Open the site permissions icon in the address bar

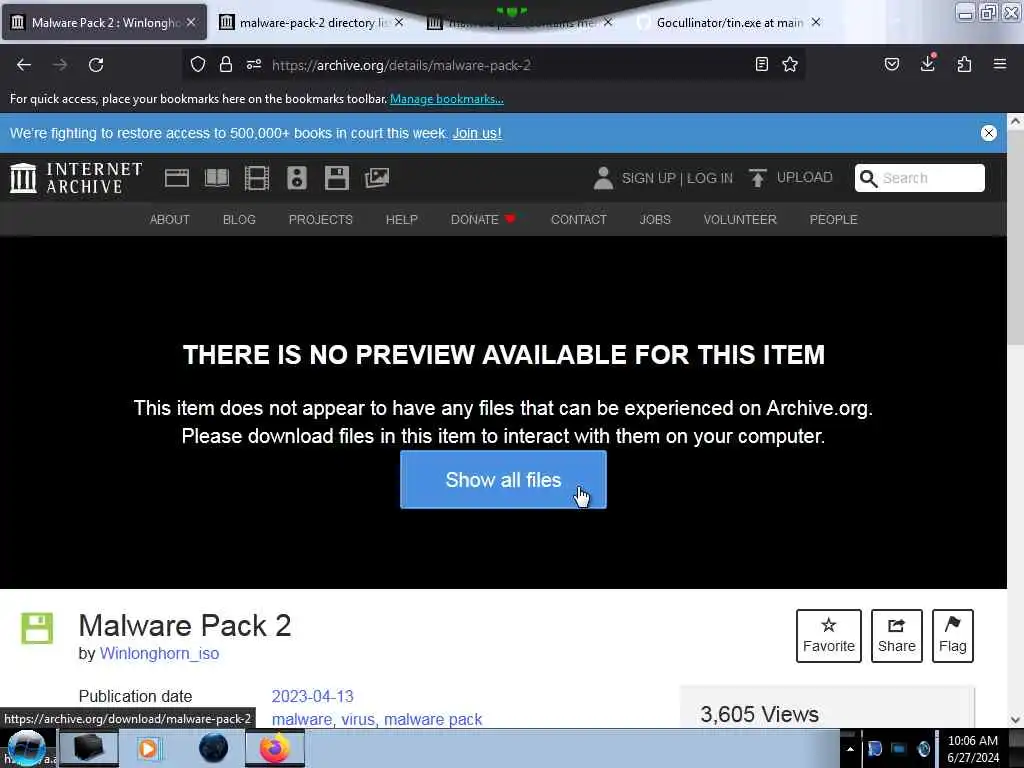point(254,64)
